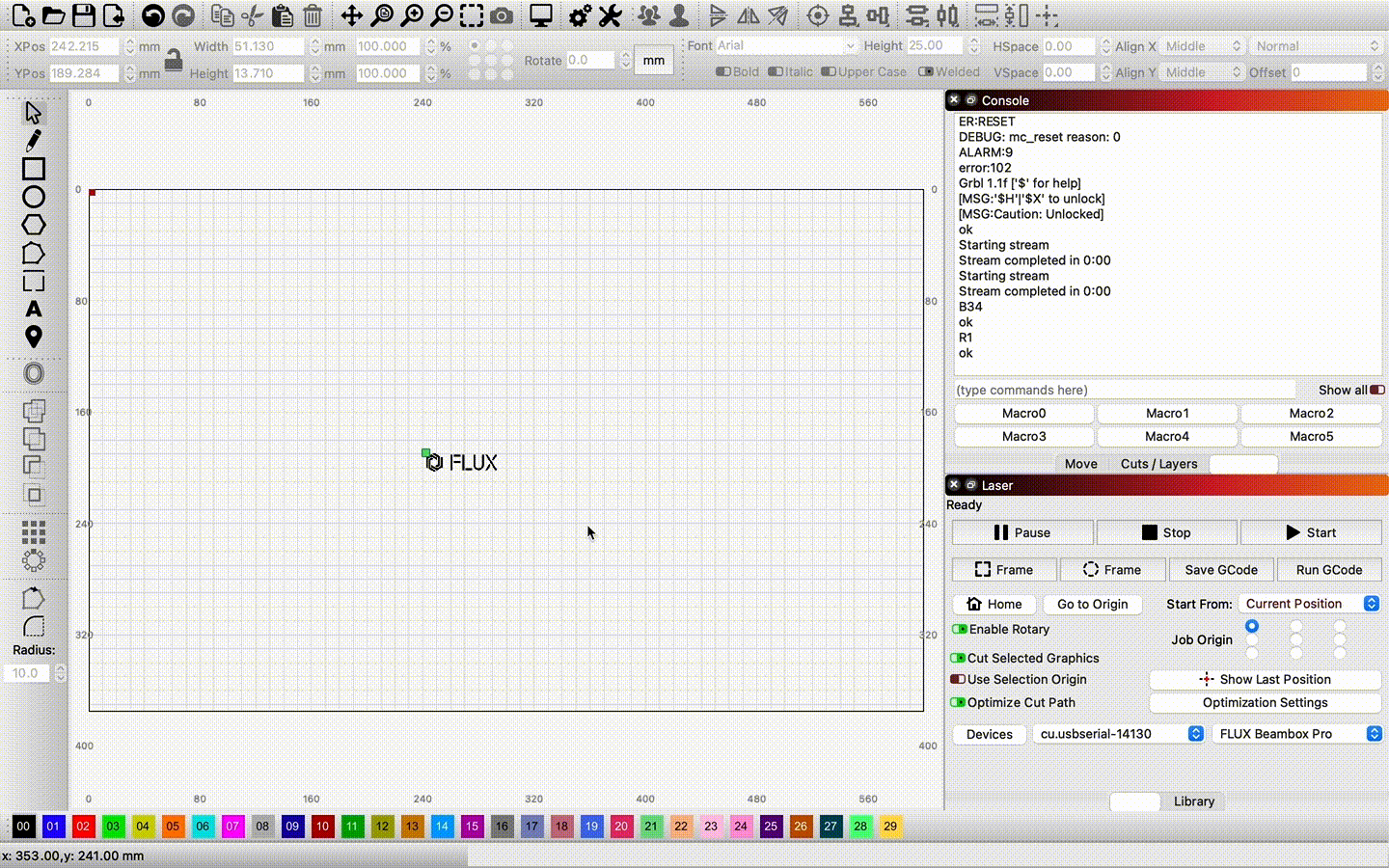Select the Position Laser pin tool
The width and height of the screenshot is (1389, 868).
(x=33, y=337)
